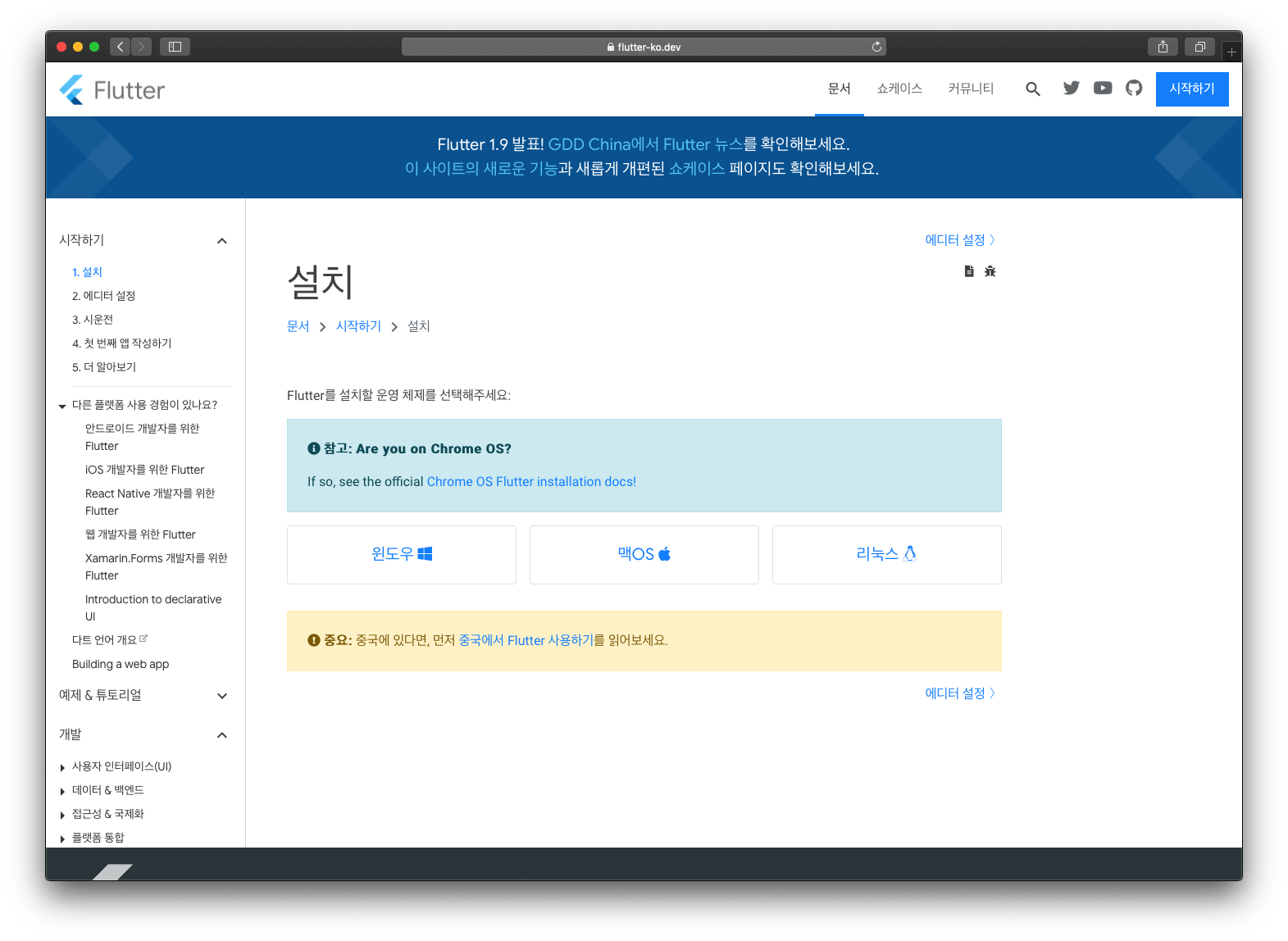The image size is (1288, 941).
Task: Go back with Safari back arrow
Action: click(121, 47)
